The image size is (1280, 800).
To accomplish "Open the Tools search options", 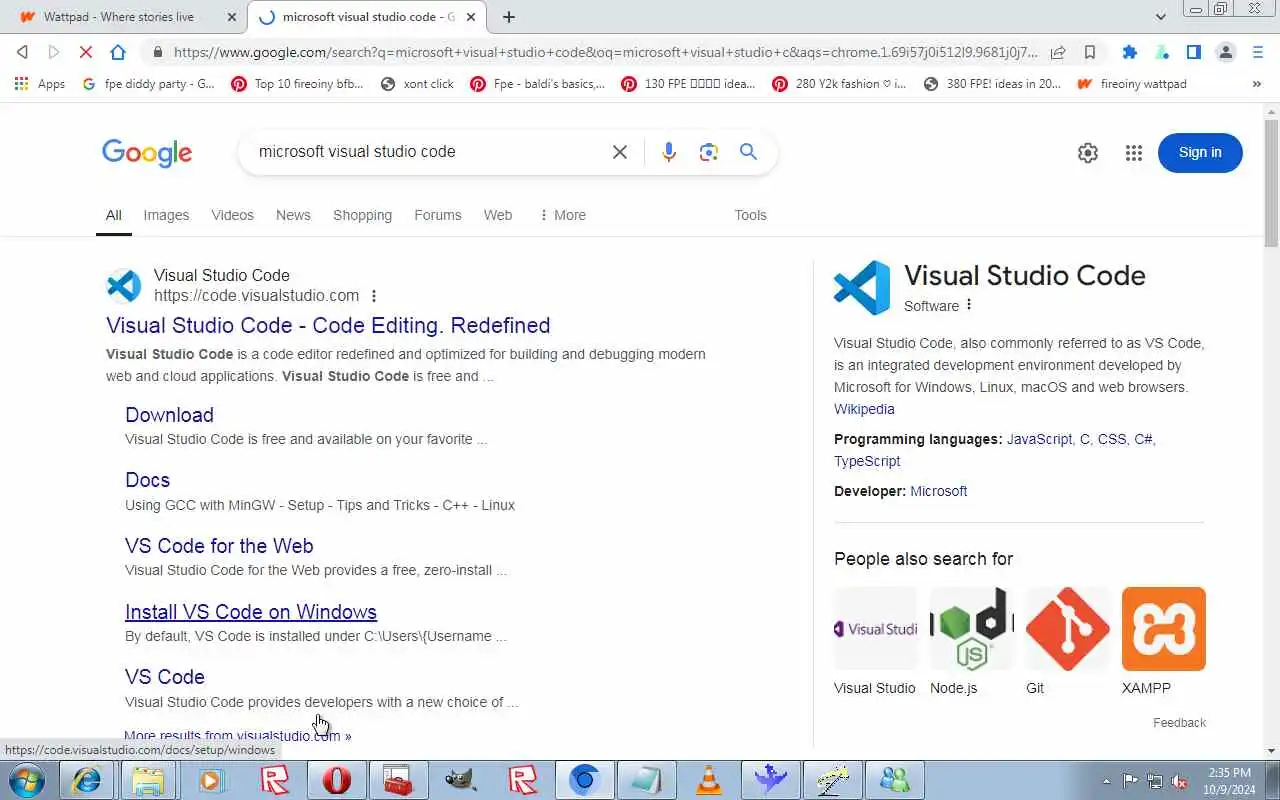I will (750, 215).
